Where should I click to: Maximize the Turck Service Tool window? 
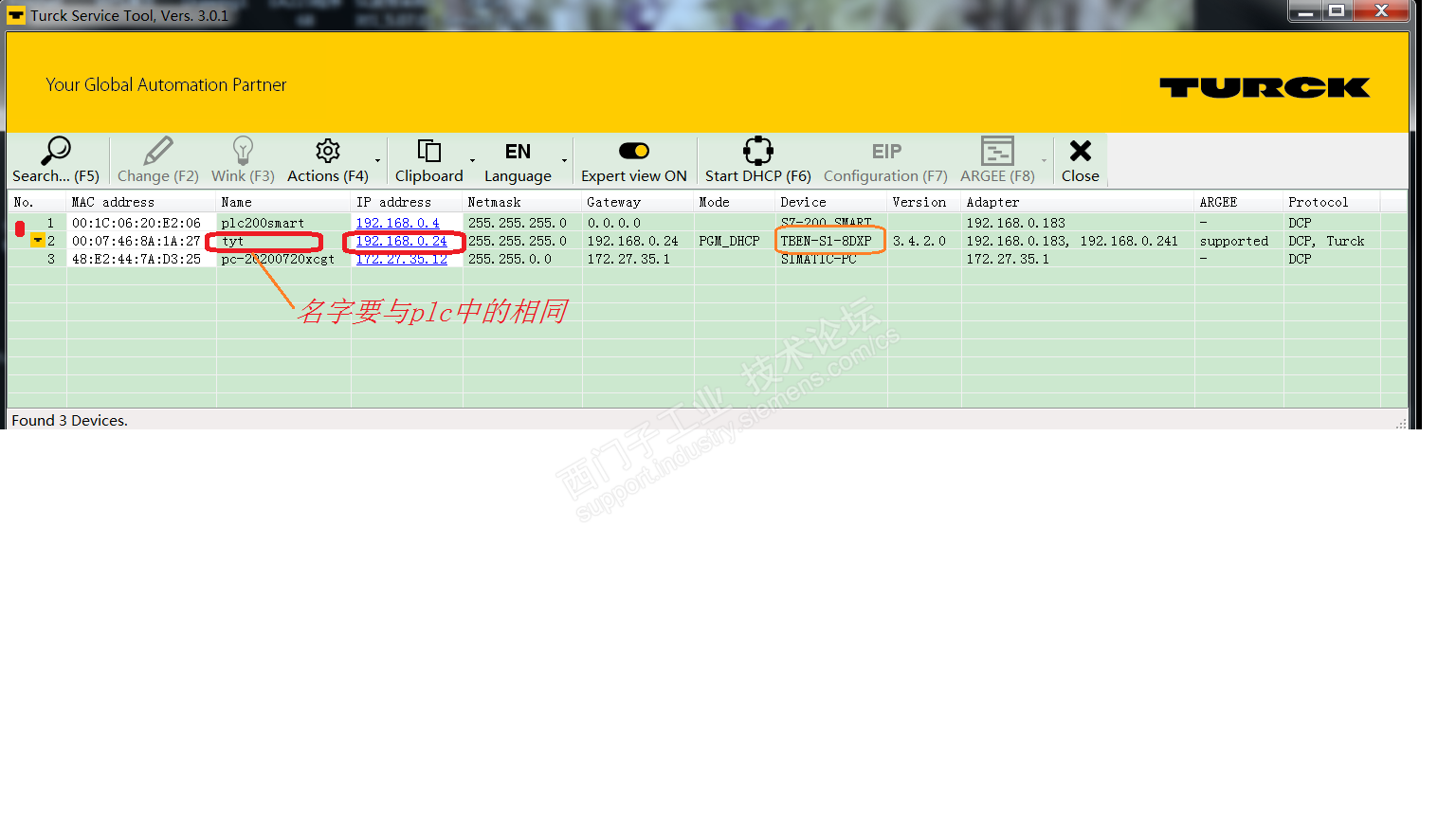tap(1337, 11)
